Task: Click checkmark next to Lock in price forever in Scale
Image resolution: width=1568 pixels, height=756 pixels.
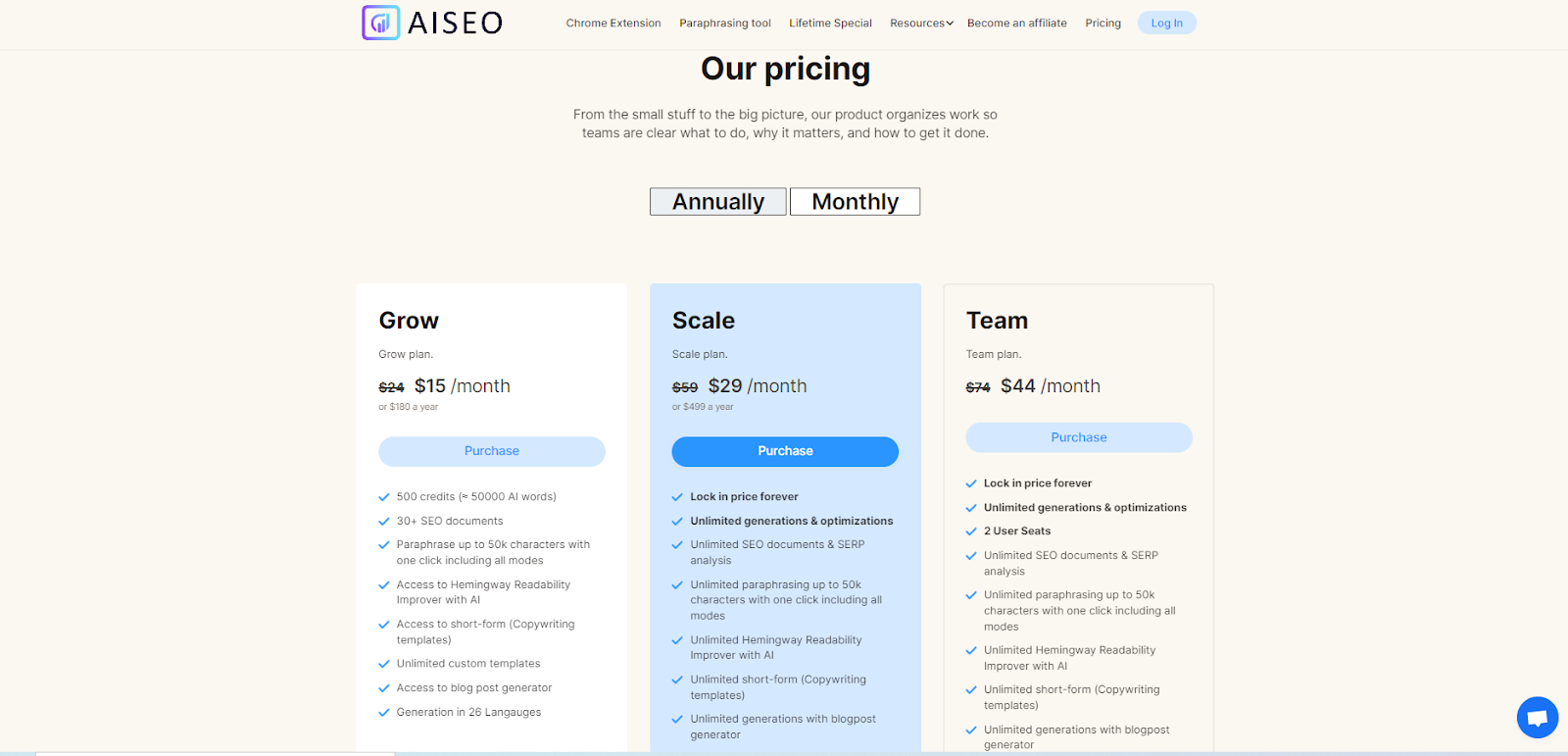Action: coord(677,497)
